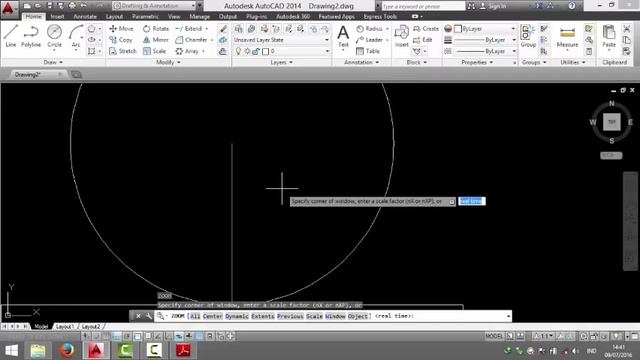This screenshot has width=640, height=360.
Task: Toggle the layer lock padlock icon
Action: click(256, 51)
